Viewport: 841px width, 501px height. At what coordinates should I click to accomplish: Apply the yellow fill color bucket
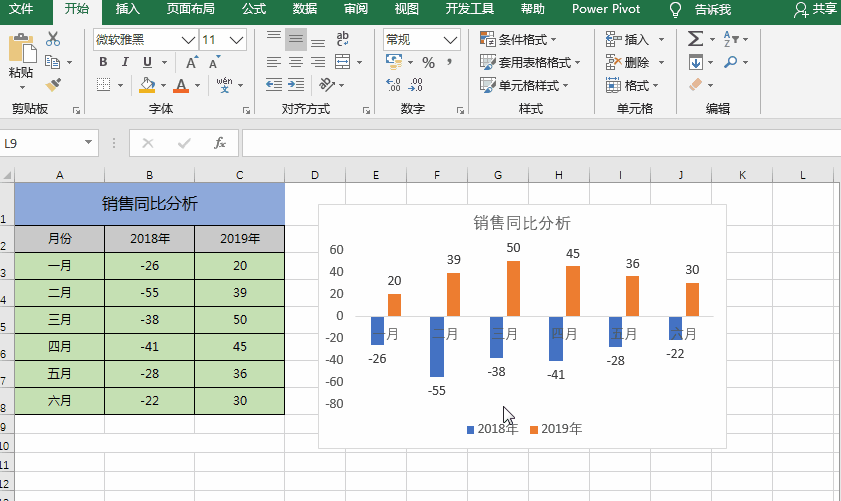click(147, 85)
